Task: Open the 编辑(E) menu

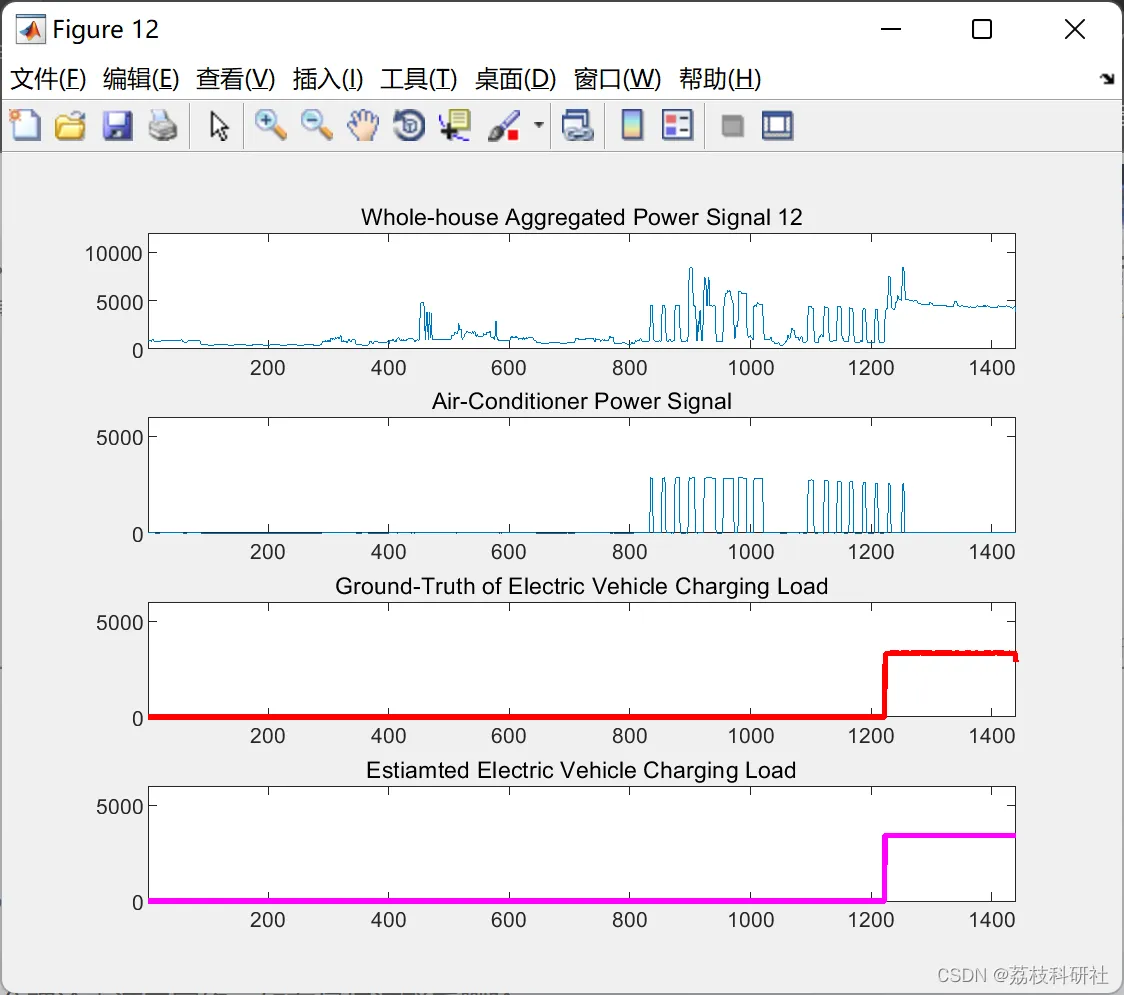Action: 140,79
